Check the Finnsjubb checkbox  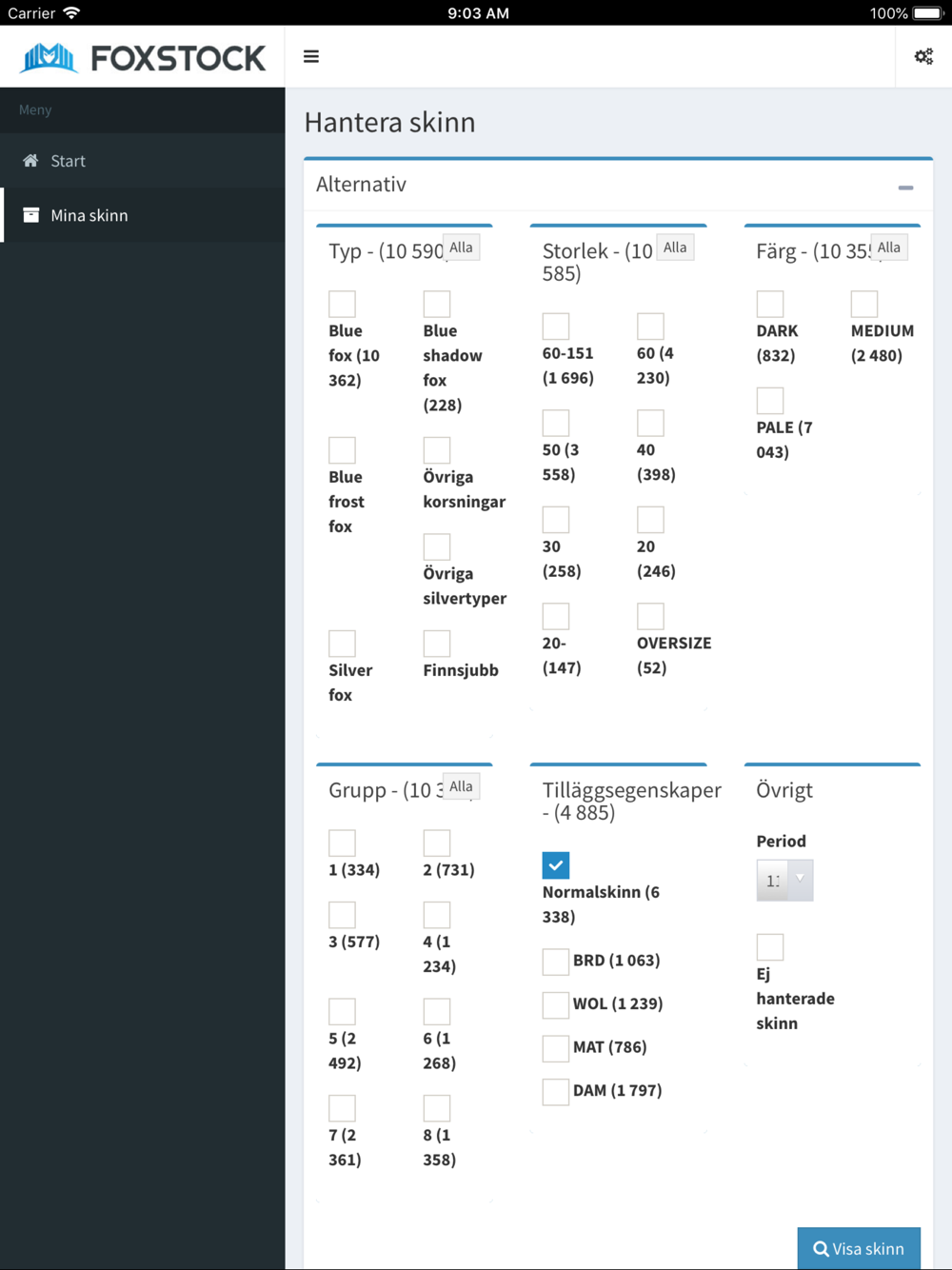[437, 644]
